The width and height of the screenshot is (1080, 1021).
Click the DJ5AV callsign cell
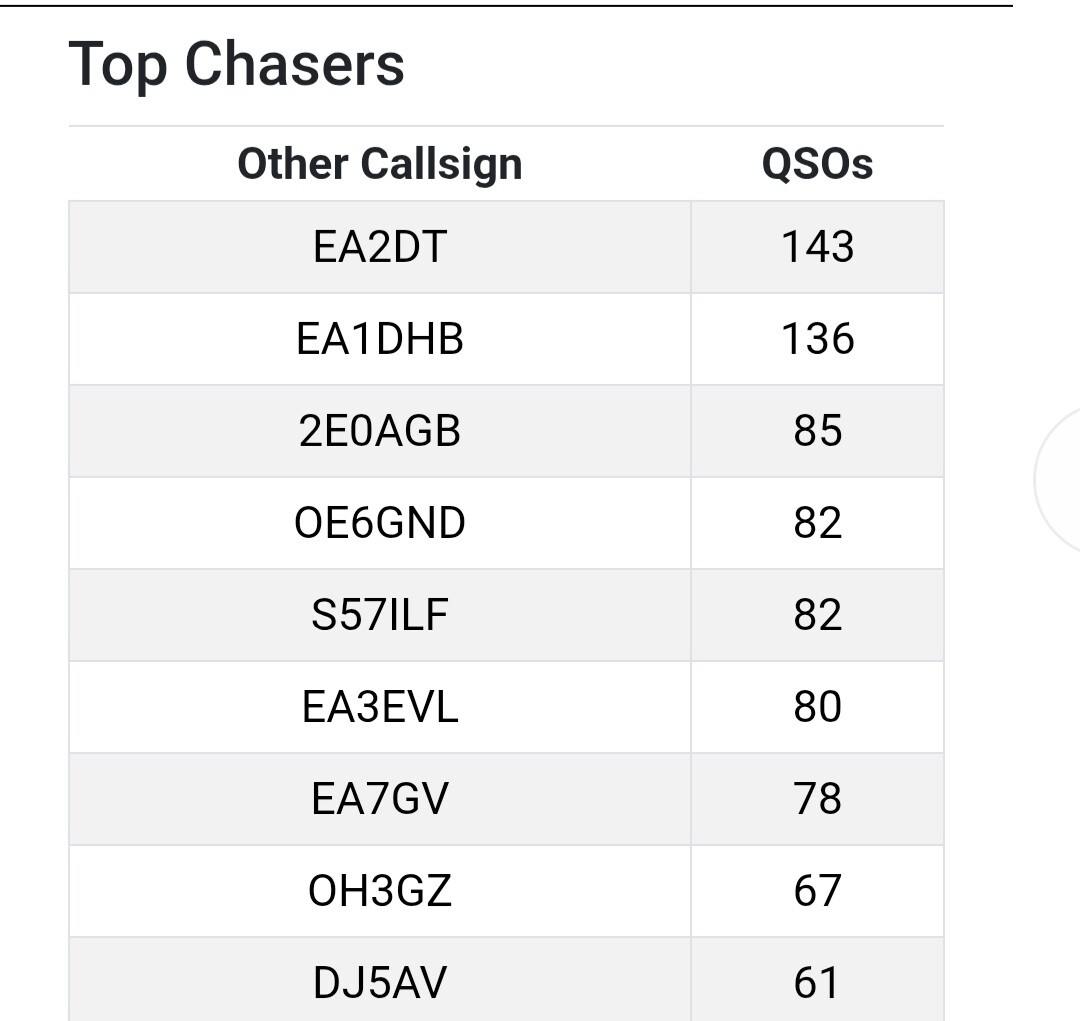pyautogui.click(x=379, y=982)
